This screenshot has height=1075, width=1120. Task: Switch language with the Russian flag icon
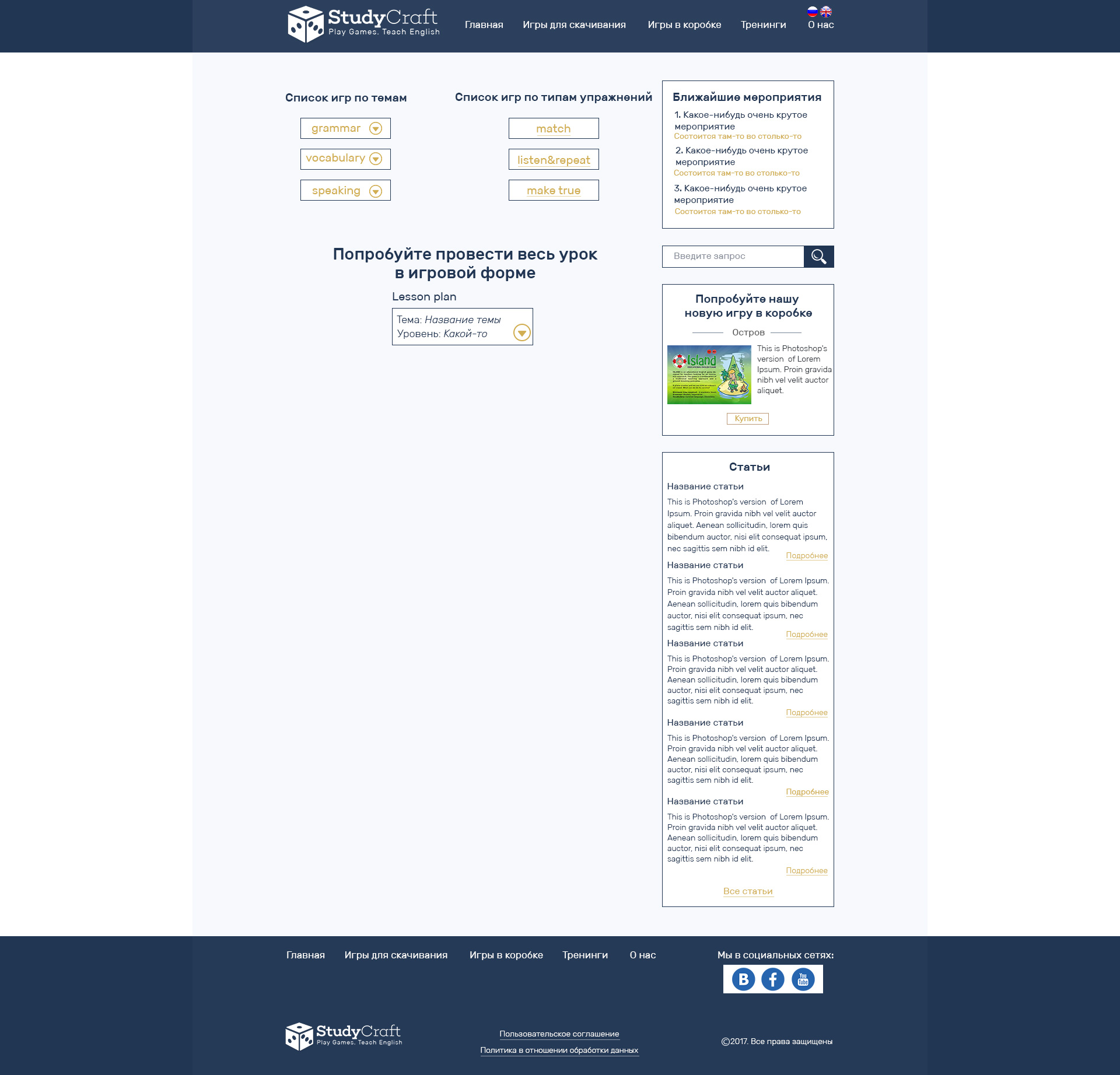[812, 11]
